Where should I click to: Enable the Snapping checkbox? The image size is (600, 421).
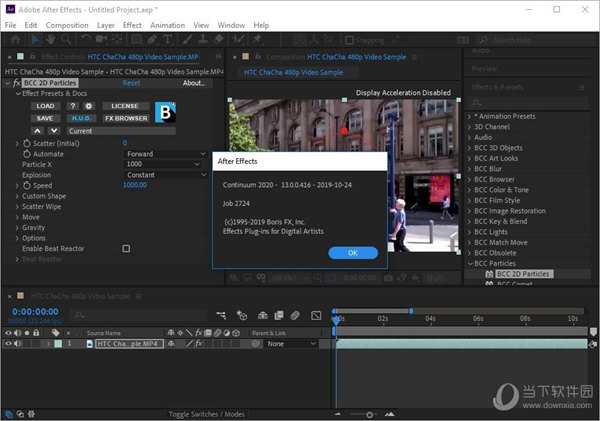[349, 40]
